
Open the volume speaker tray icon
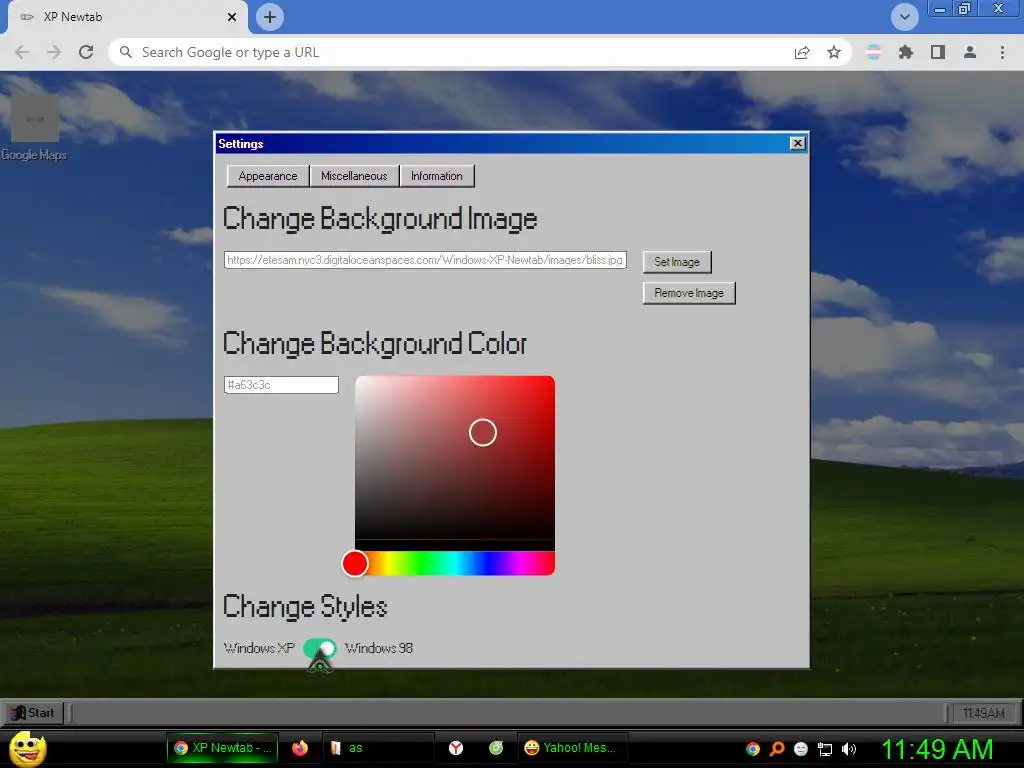(849, 749)
